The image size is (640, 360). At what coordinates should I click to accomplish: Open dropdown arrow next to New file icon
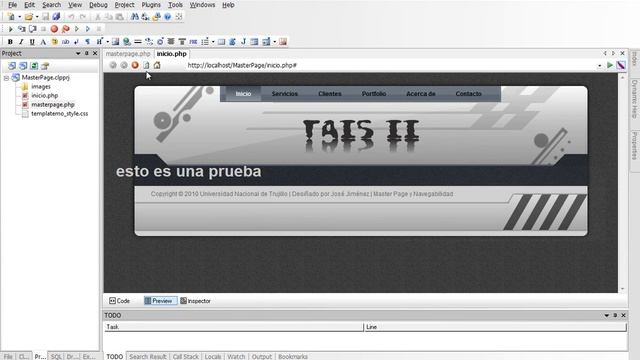click(x=19, y=17)
